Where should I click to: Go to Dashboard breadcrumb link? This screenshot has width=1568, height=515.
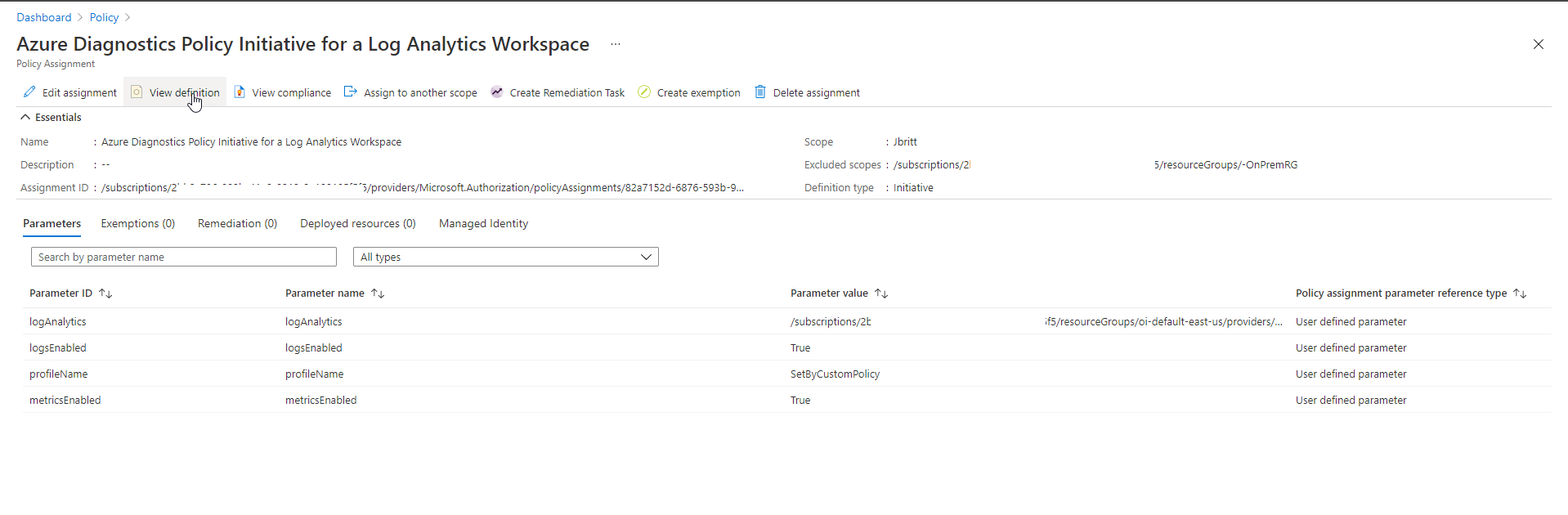(x=44, y=17)
